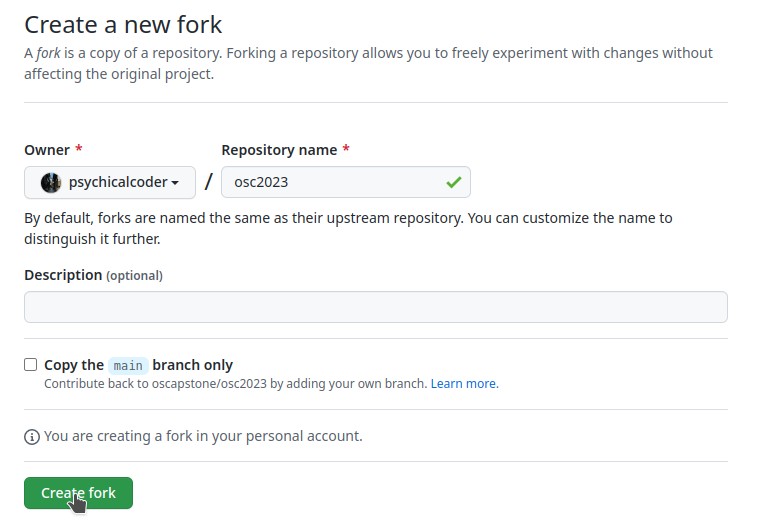This screenshot has height=521, width=765.
Task: Click the Owner field label
Action: point(47,150)
